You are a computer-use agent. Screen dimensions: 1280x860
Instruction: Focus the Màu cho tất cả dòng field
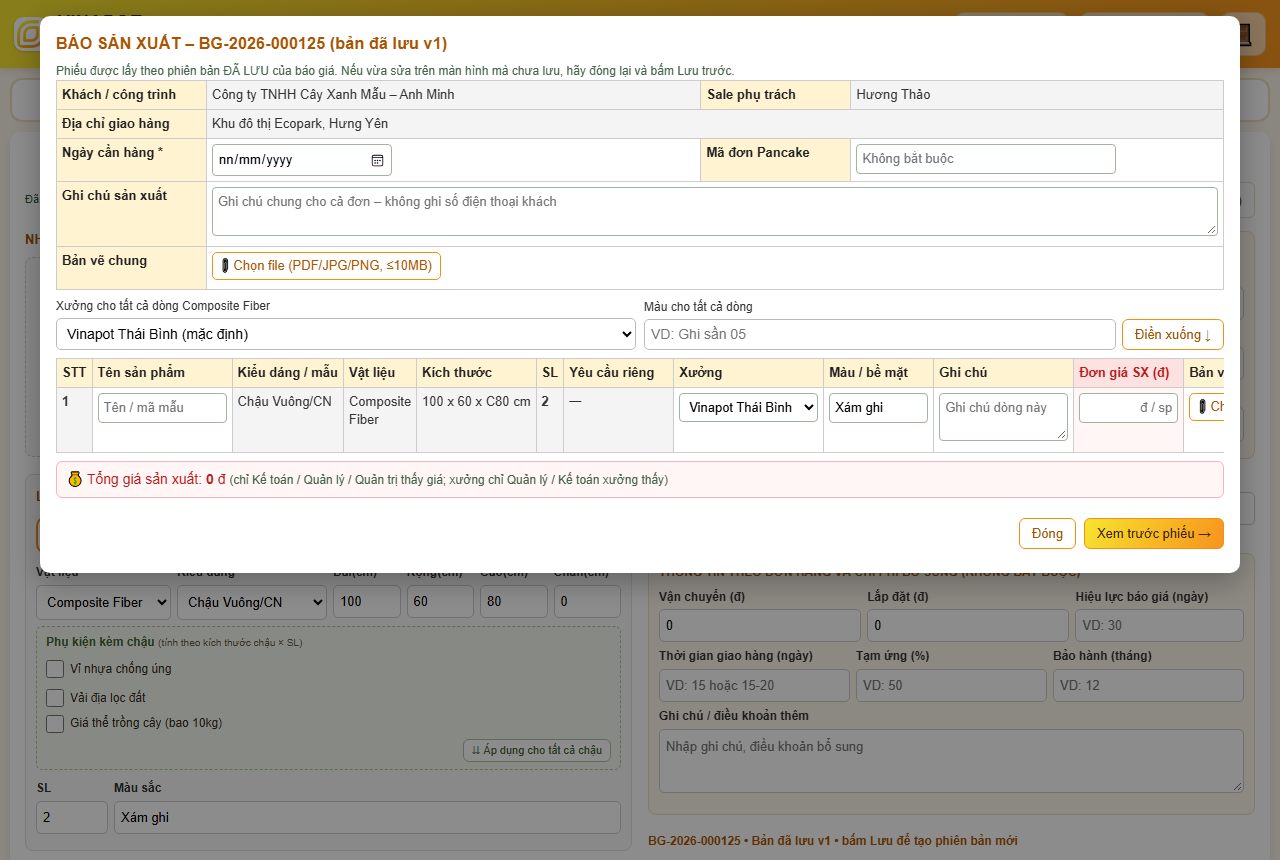click(879, 334)
